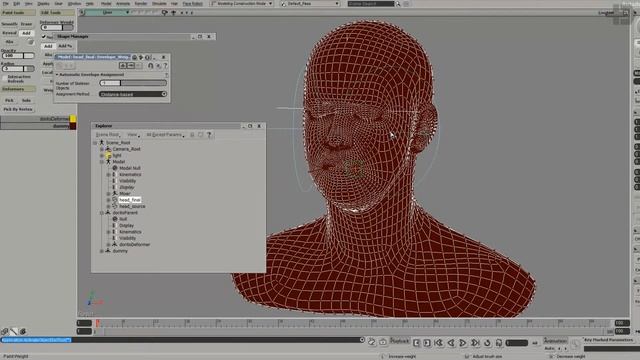Open the Default_Pass dropdown

[x=310, y=3]
